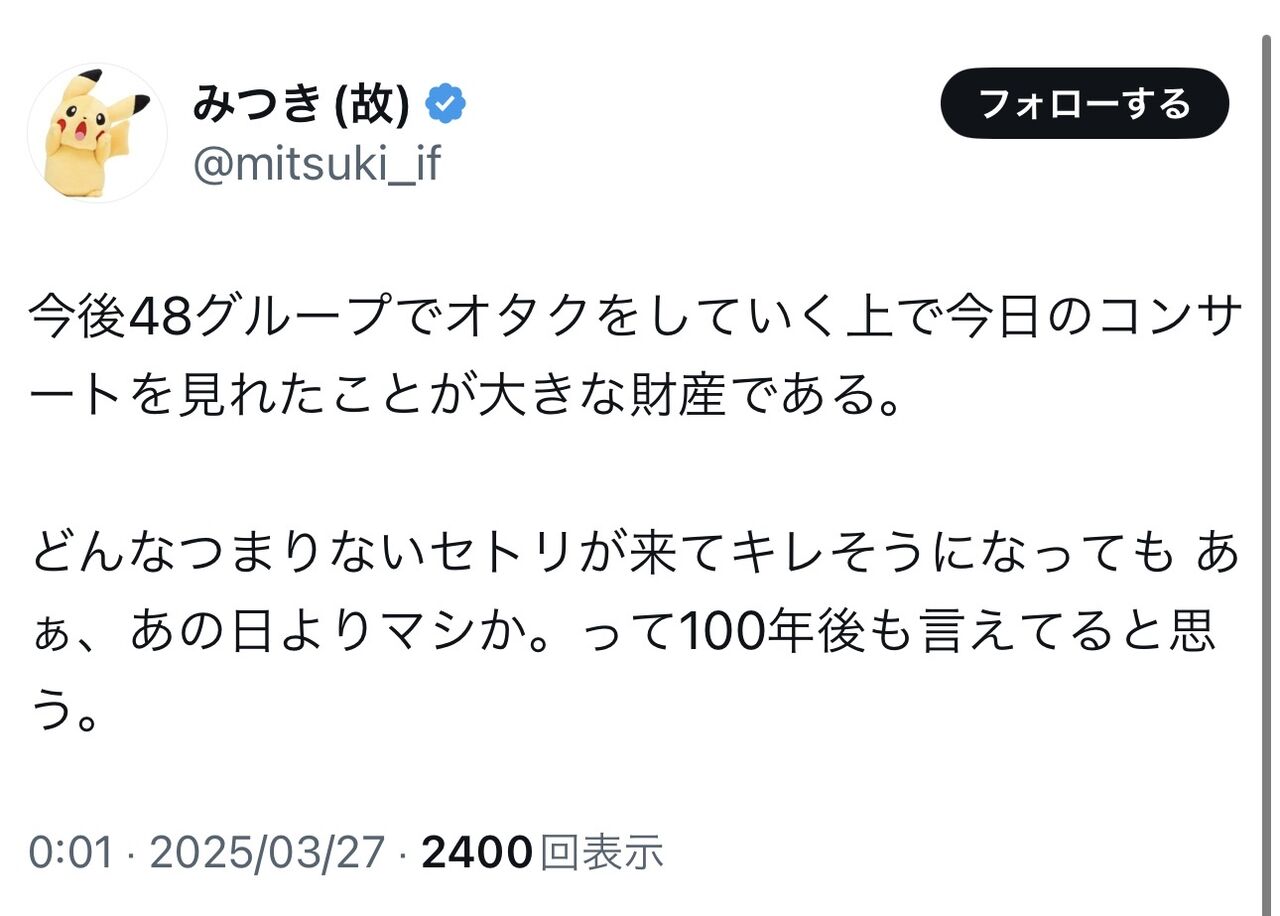Click the 2400 view count number
The image size is (1280, 916).
pos(476,852)
